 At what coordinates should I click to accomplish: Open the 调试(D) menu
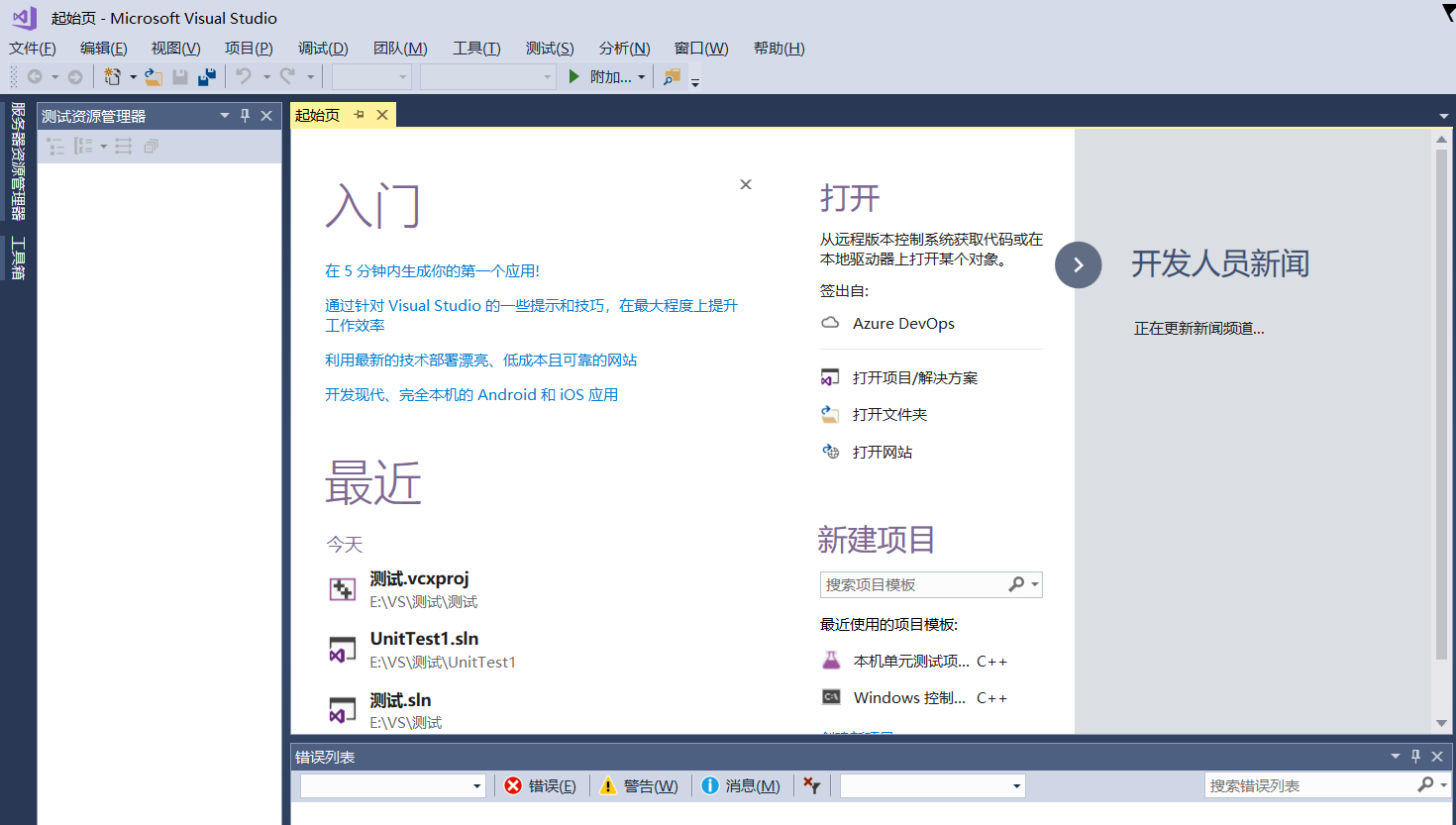point(324,48)
